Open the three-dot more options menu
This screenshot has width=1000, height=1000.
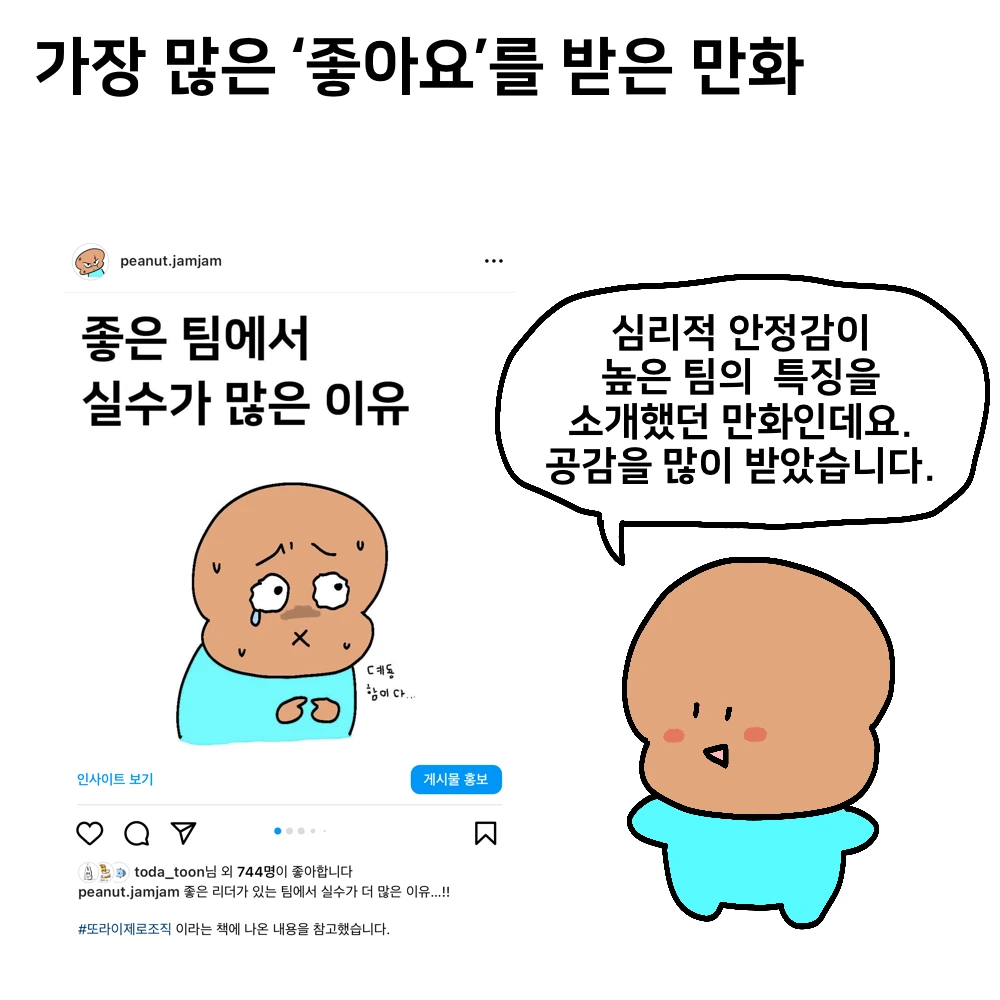494,261
